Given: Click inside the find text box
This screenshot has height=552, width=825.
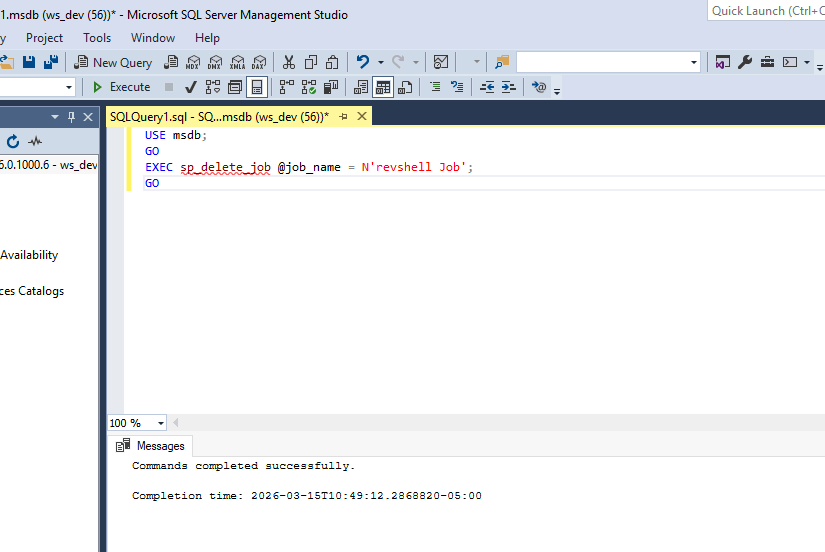Looking at the screenshot, I should pos(602,62).
